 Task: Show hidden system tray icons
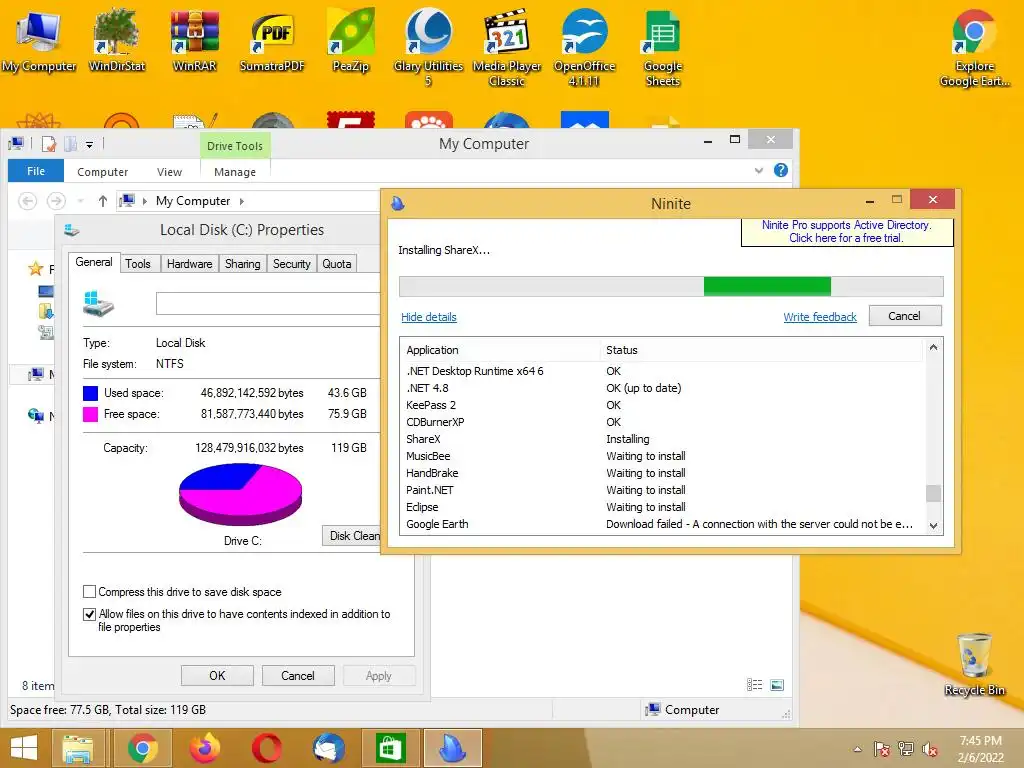(857, 750)
